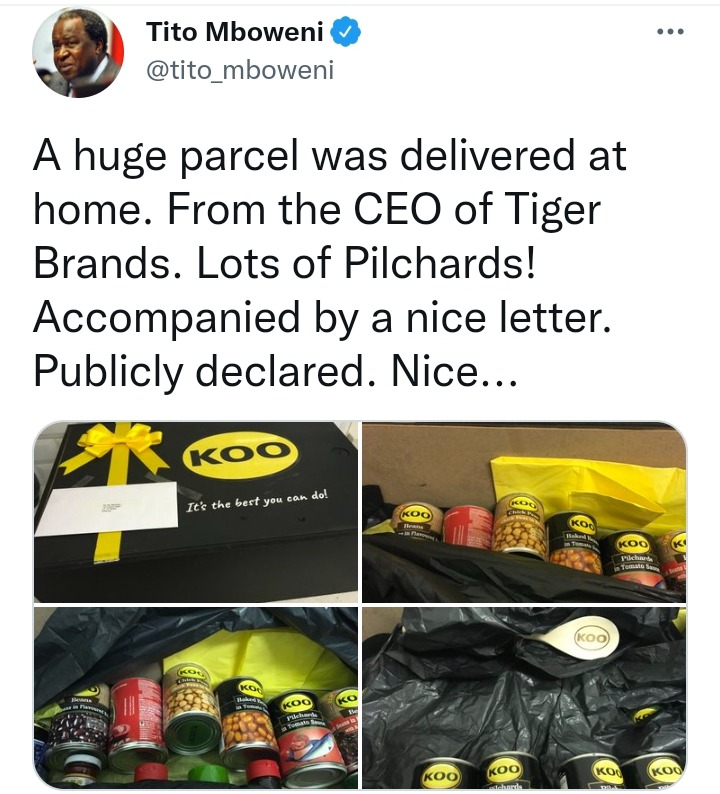View the top-right photo of cans in the box

click(x=524, y=512)
